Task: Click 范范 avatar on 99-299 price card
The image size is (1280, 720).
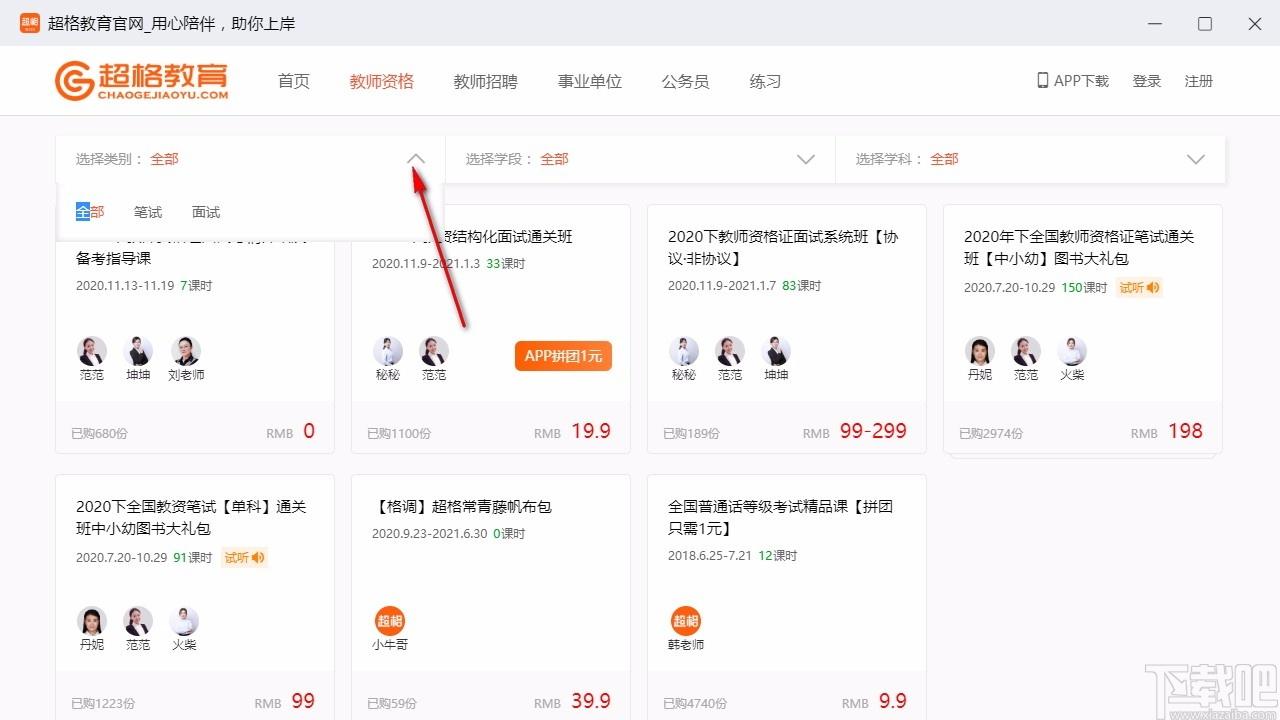Action: (x=730, y=351)
